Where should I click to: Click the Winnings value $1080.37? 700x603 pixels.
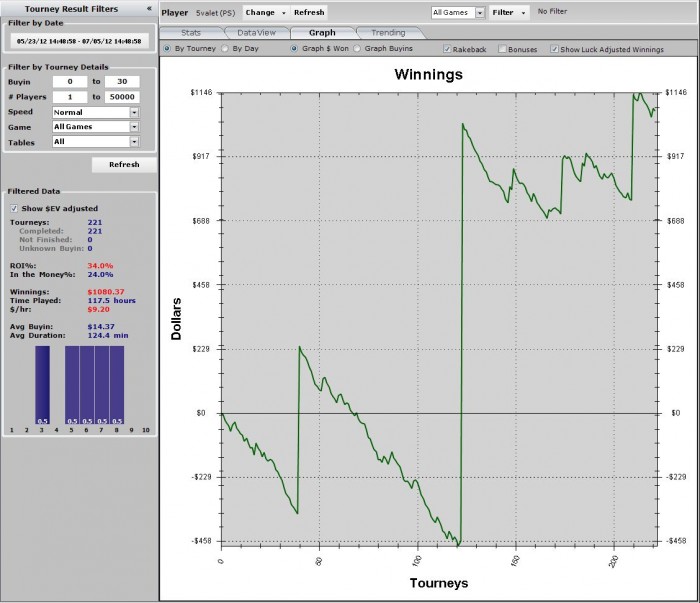(x=106, y=292)
